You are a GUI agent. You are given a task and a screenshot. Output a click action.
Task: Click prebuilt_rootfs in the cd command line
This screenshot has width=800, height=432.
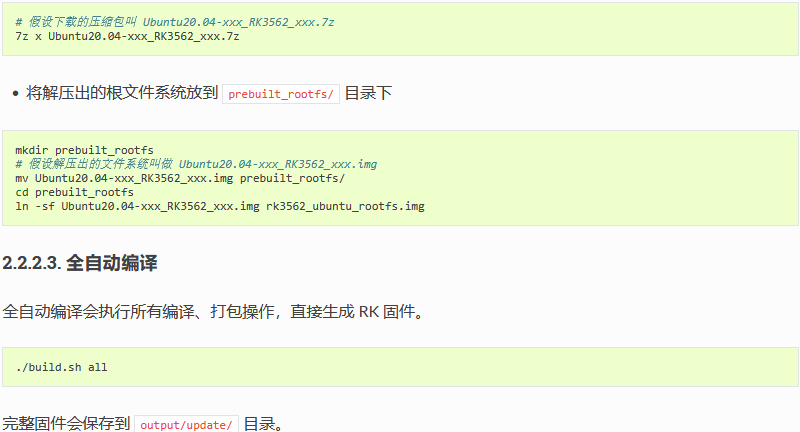[84, 192]
